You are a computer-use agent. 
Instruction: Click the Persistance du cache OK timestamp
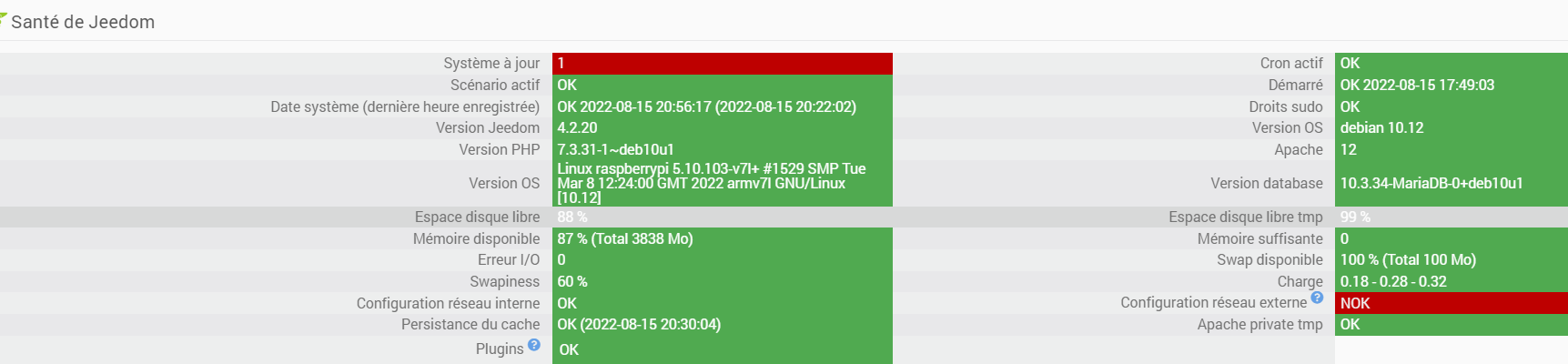pyautogui.click(x=639, y=325)
